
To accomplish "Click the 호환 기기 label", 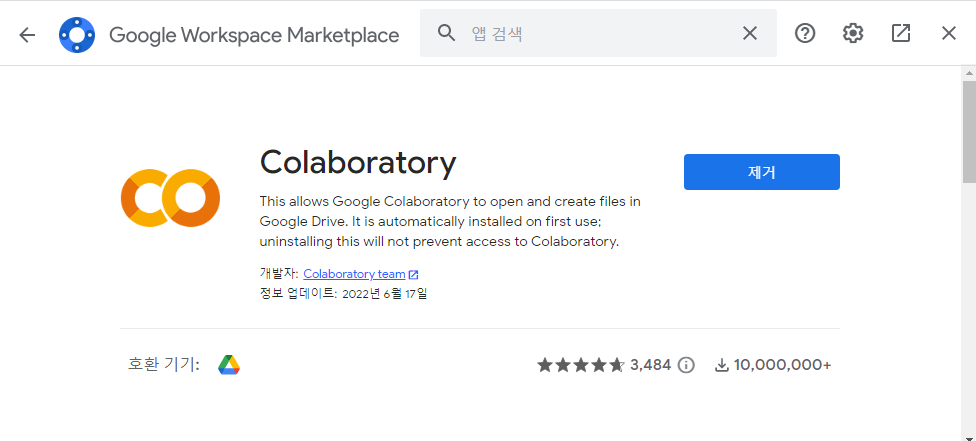I will [164, 364].
